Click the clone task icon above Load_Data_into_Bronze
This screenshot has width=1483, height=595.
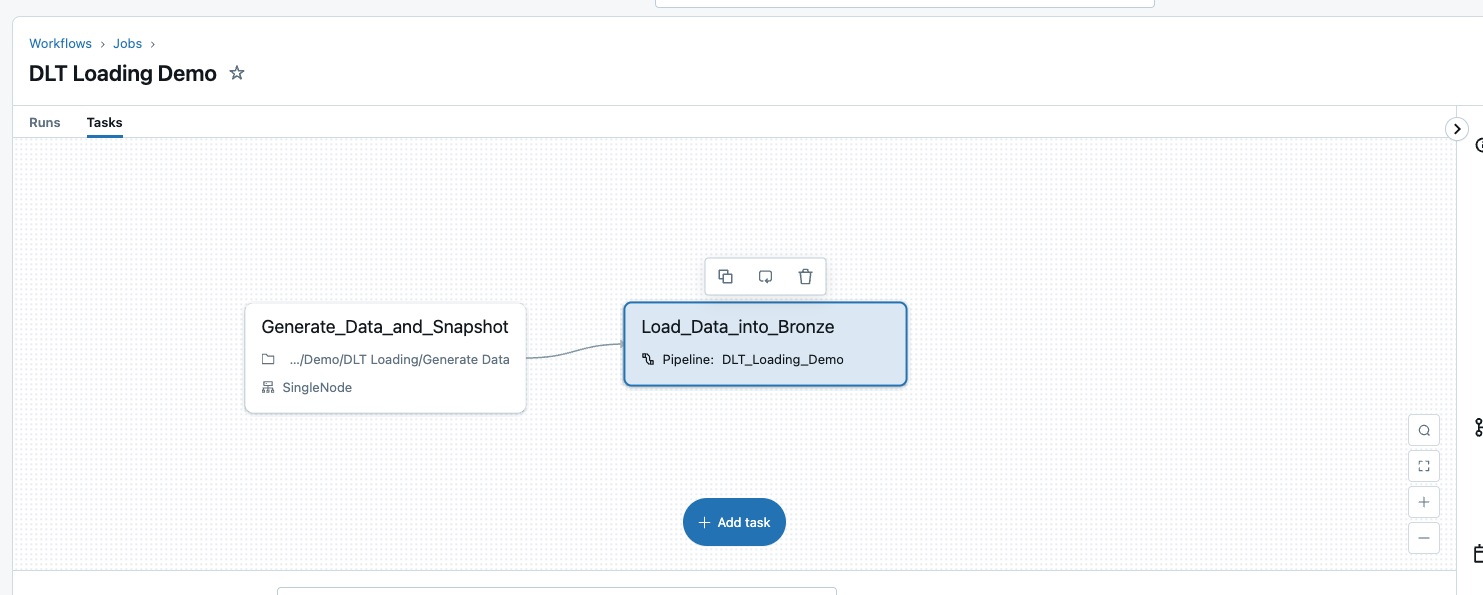pyautogui.click(x=726, y=277)
